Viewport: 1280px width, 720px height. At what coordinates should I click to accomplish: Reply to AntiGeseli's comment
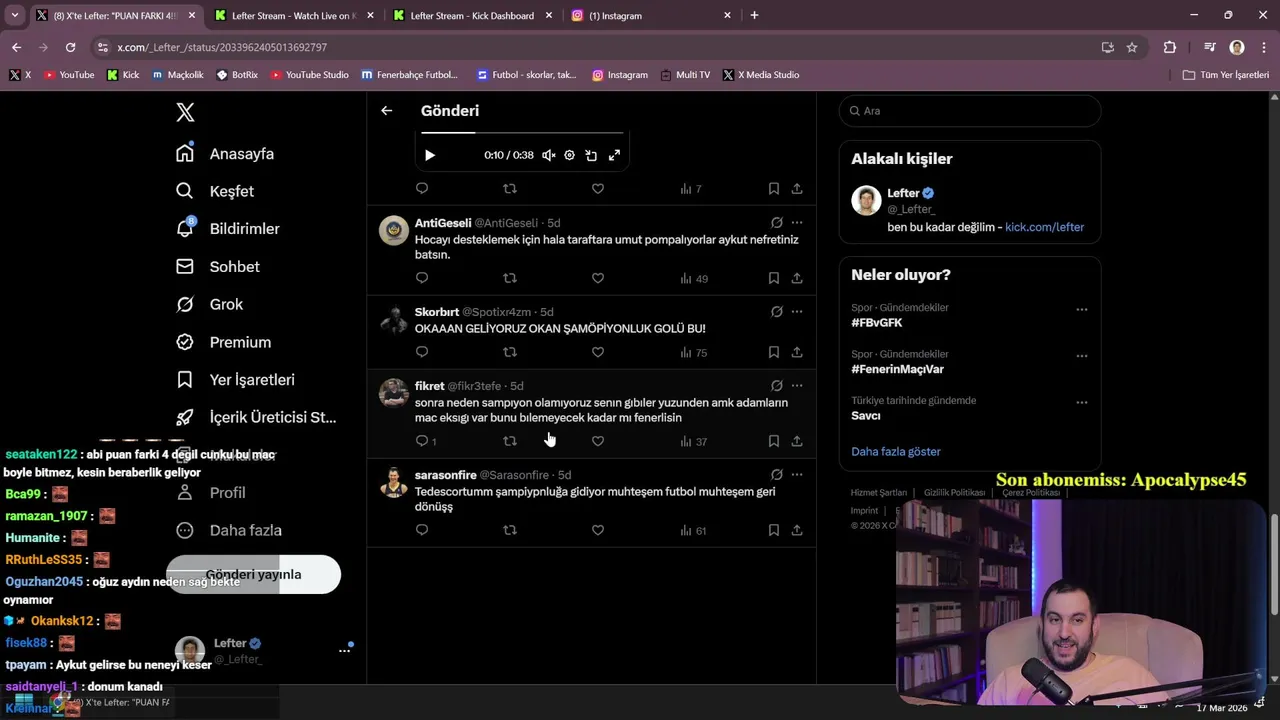(x=422, y=278)
